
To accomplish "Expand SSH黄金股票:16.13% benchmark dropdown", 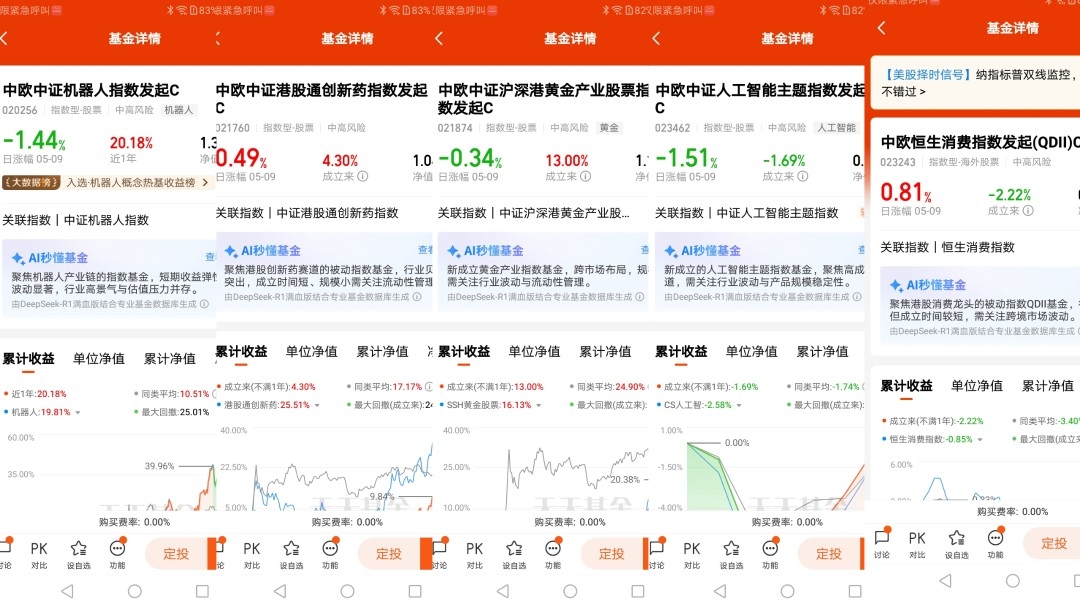I will click(539, 406).
